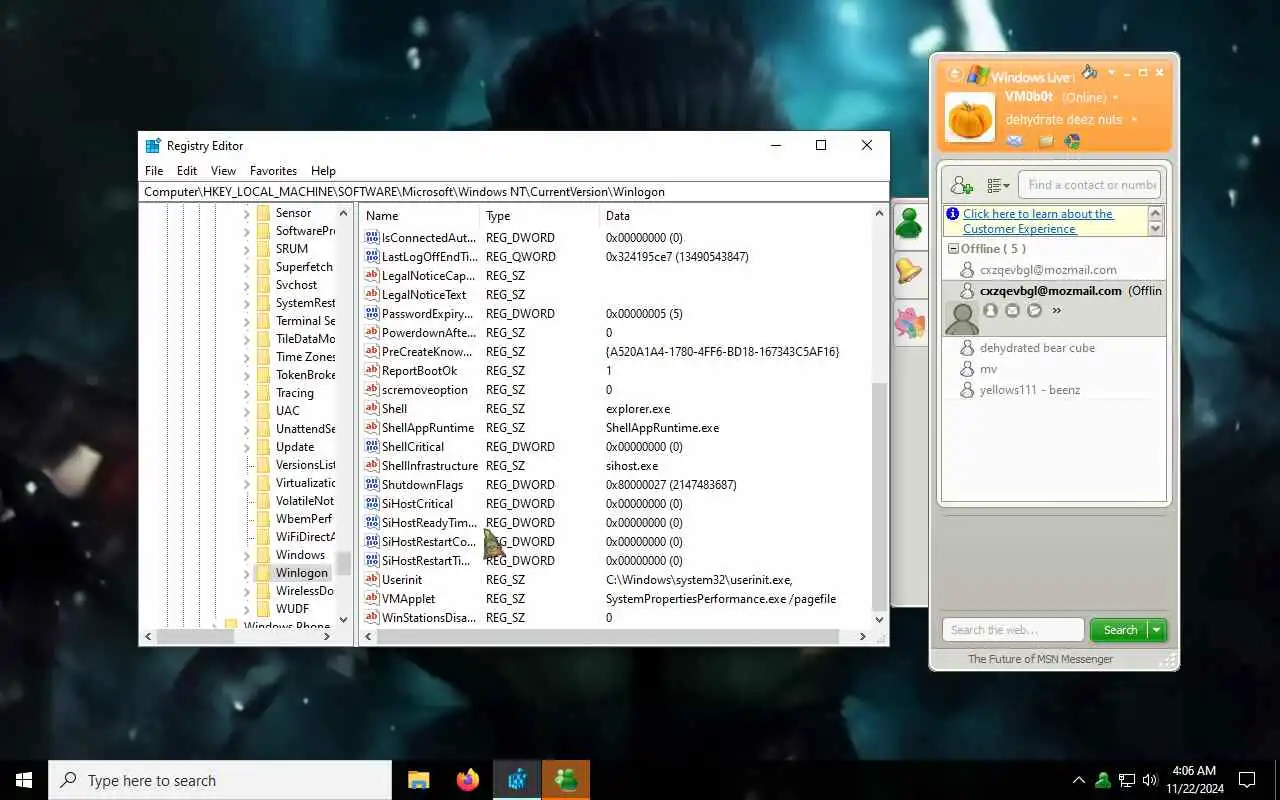Expand the Winlogon key chevron
Image resolution: width=1280 pixels, height=800 pixels.
coord(247,573)
